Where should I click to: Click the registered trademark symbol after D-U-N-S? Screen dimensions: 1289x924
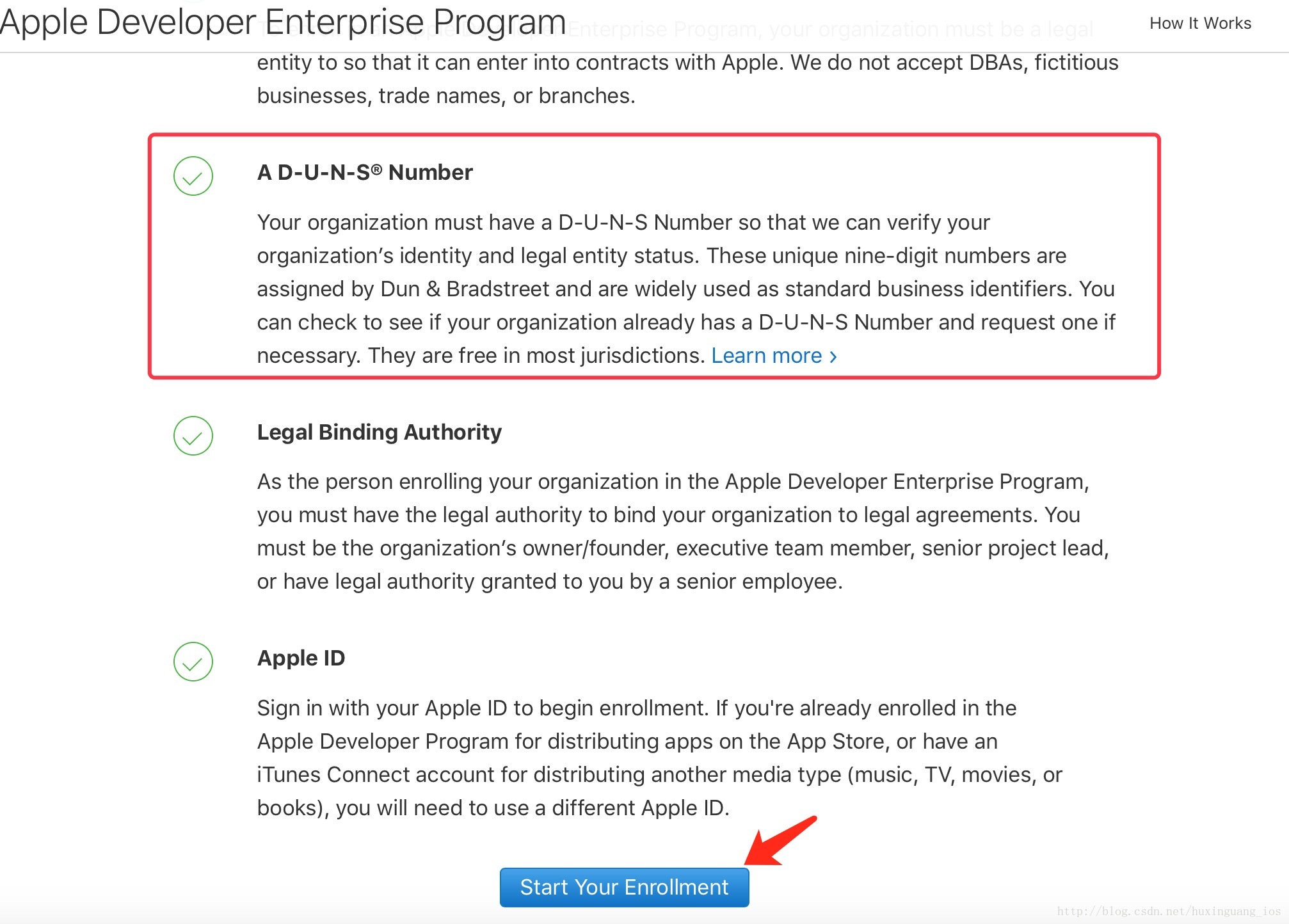pos(376,169)
